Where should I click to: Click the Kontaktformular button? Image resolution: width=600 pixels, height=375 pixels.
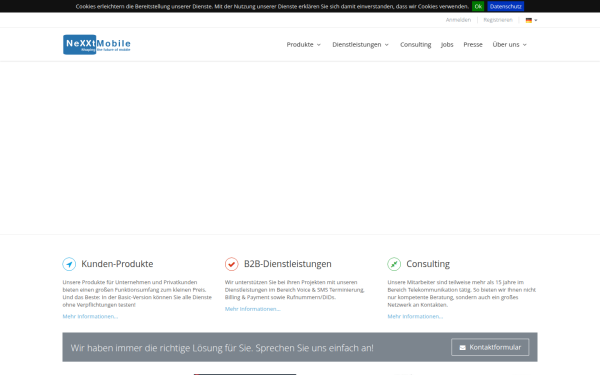click(490, 347)
